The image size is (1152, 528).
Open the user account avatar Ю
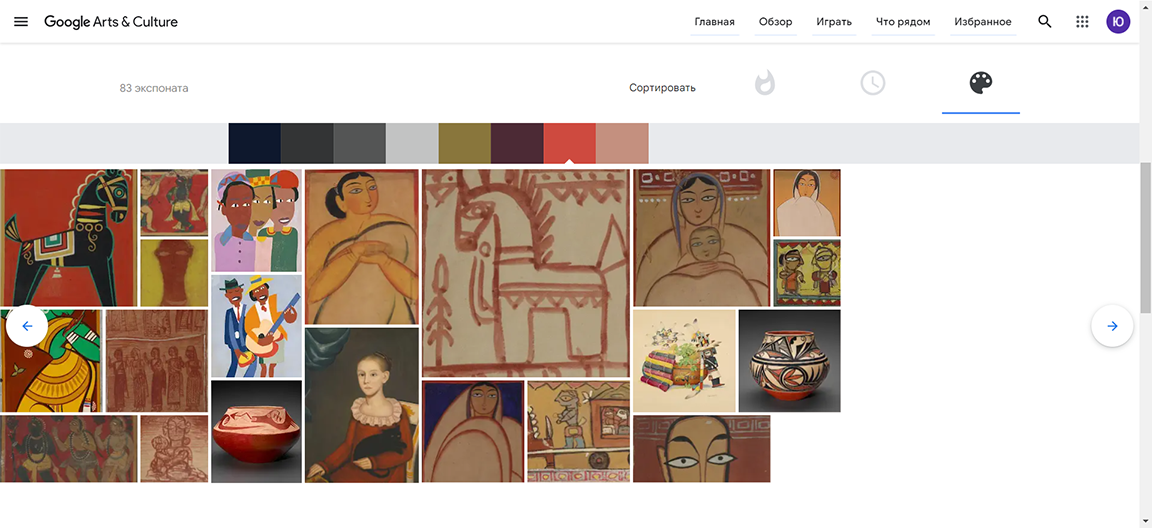(x=1118, y=21)
